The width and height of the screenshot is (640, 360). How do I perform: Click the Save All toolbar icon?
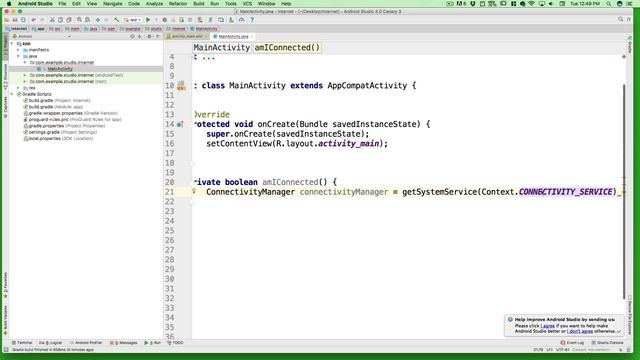[15, 20]
